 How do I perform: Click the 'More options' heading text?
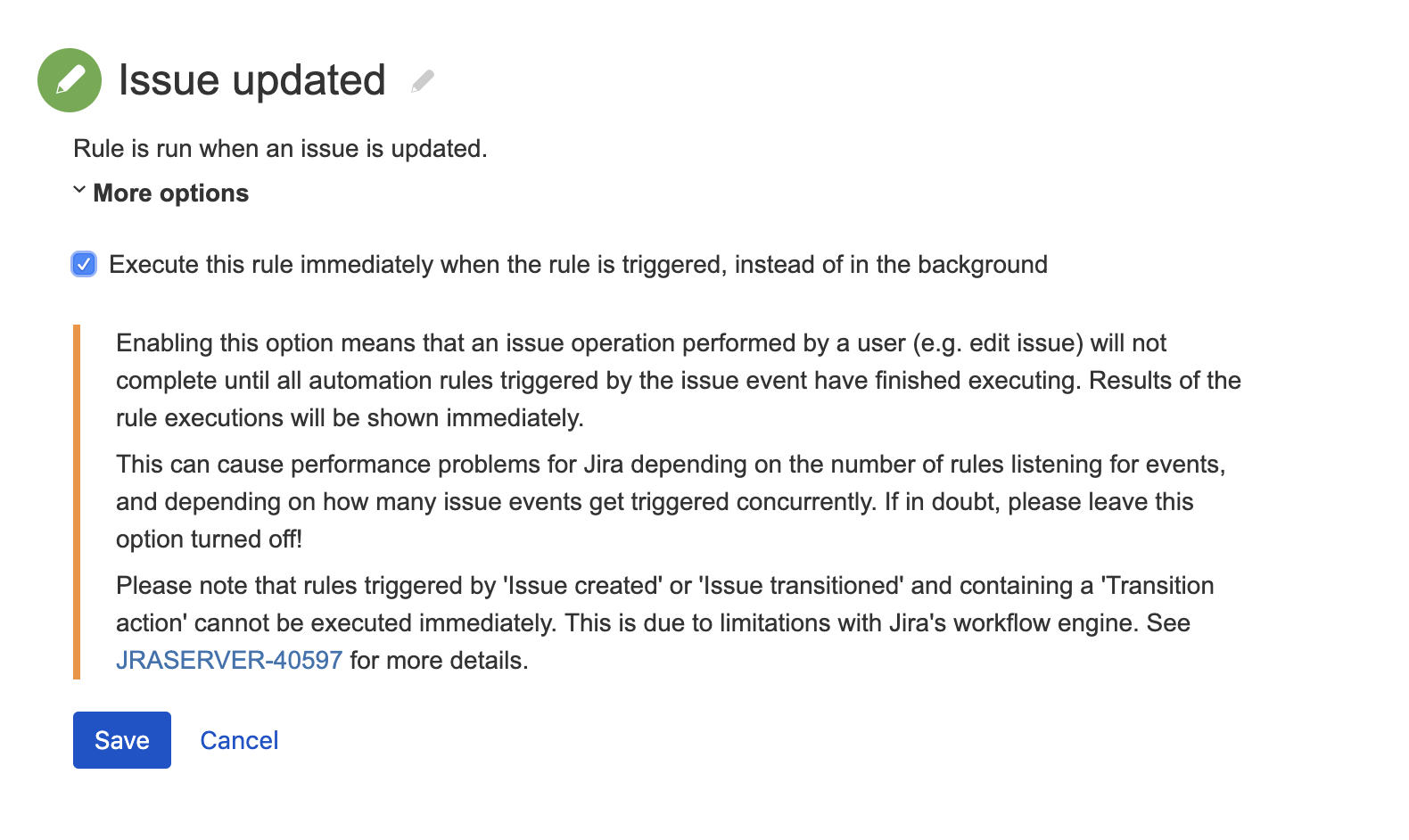click(170, 194)
